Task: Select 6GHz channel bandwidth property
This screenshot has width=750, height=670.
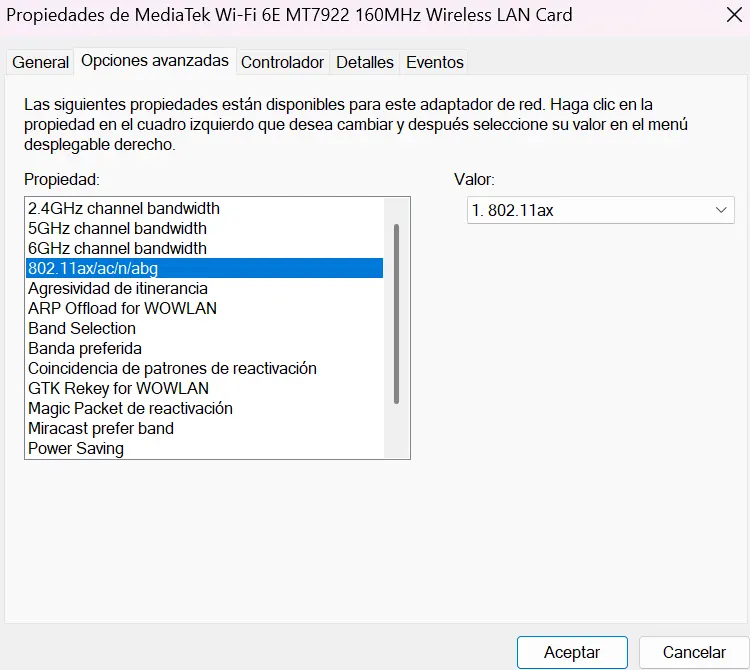Action: pos(205,249)
